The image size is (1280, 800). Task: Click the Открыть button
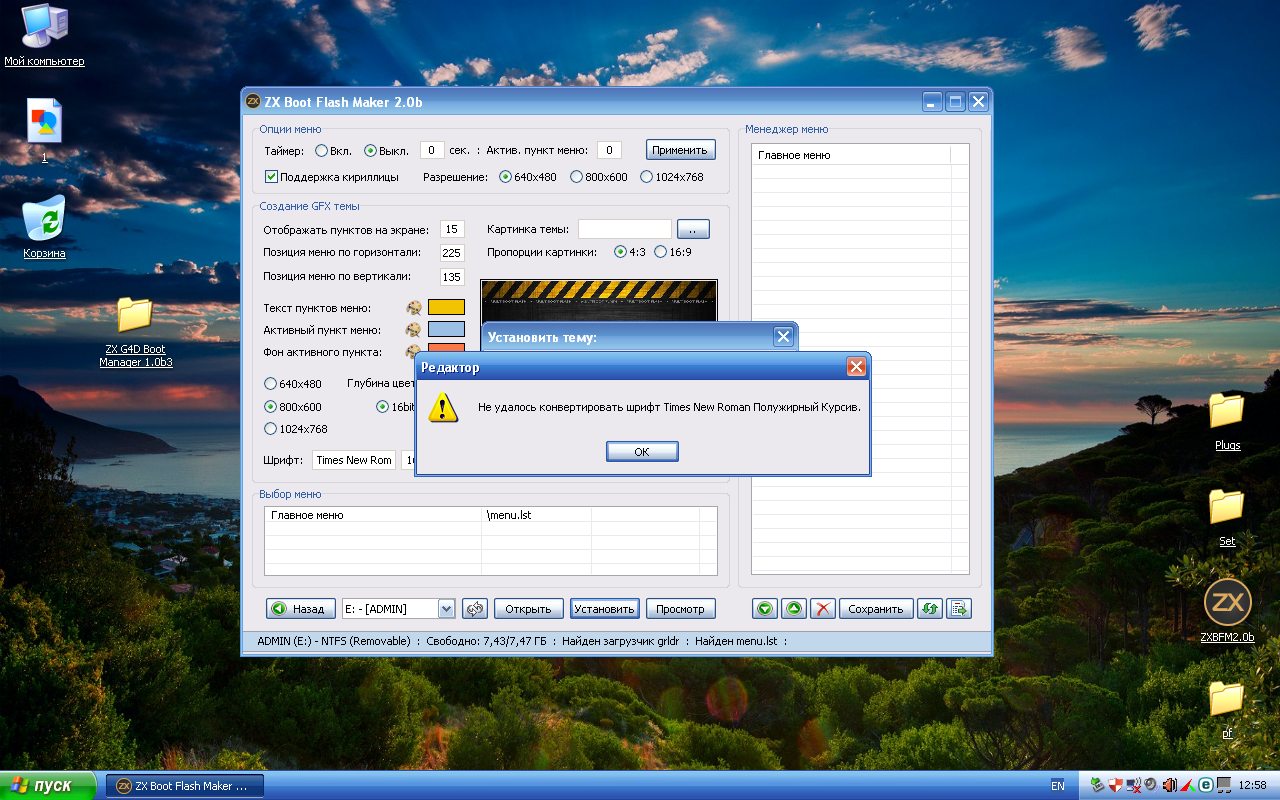(x=529, y=608)
